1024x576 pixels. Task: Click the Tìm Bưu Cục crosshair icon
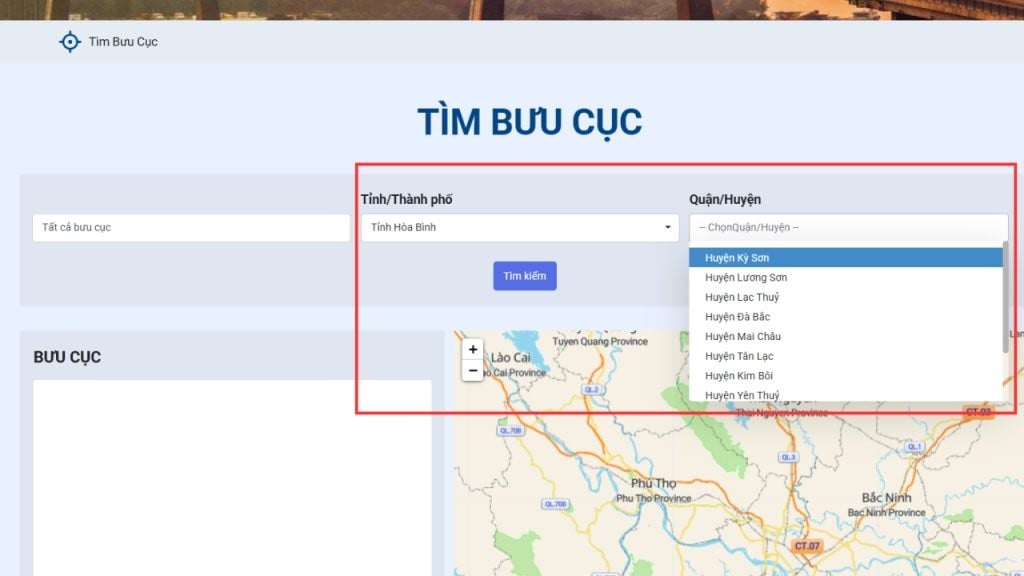tap(69, 42)
